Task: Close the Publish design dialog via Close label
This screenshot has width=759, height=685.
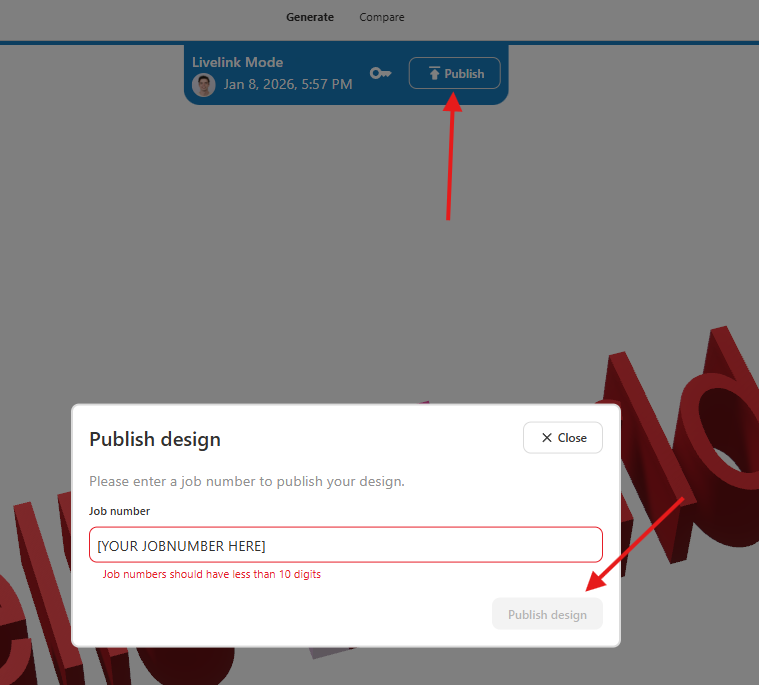Action: click(572, 438)
